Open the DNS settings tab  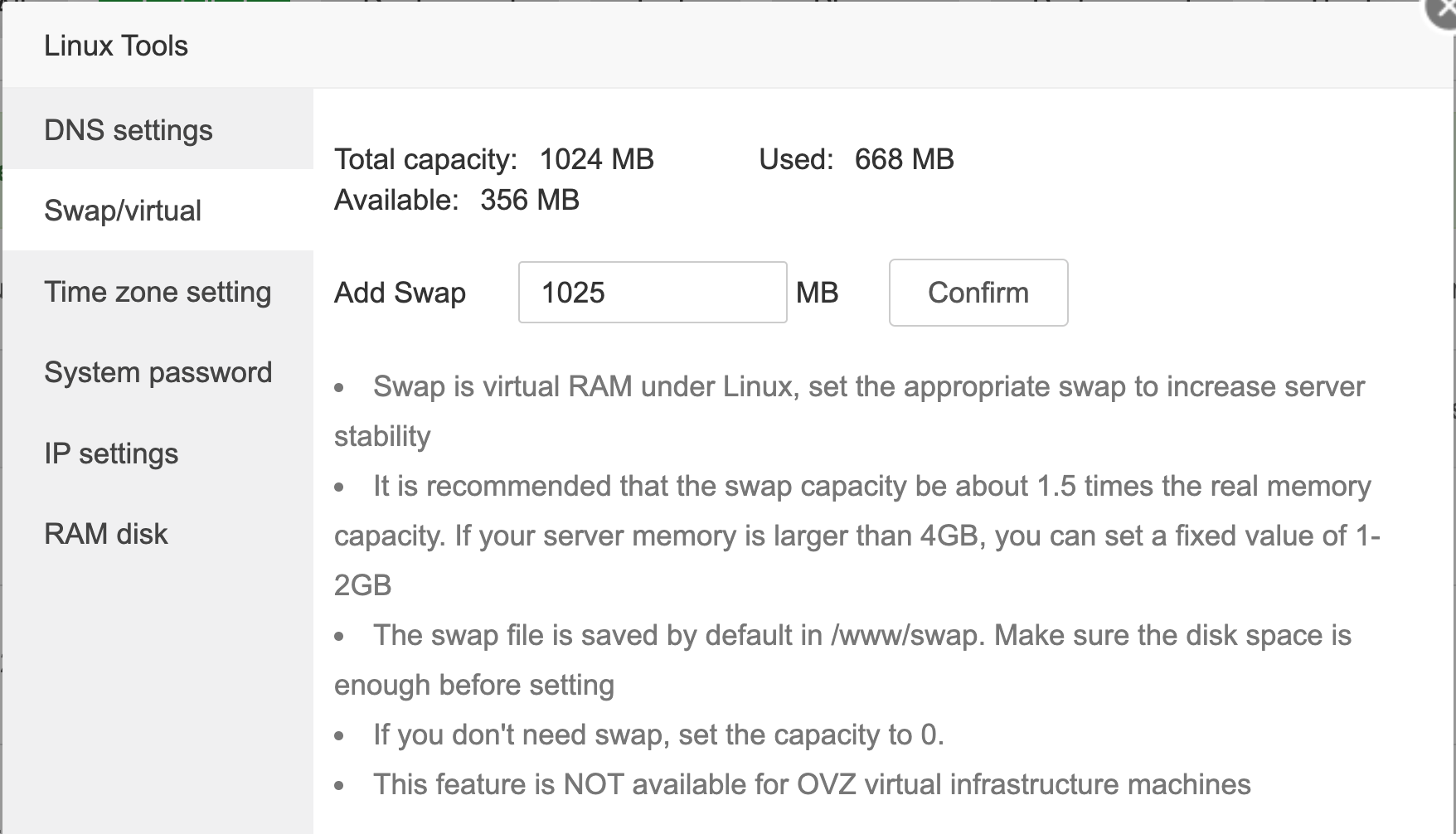(129, 130)
